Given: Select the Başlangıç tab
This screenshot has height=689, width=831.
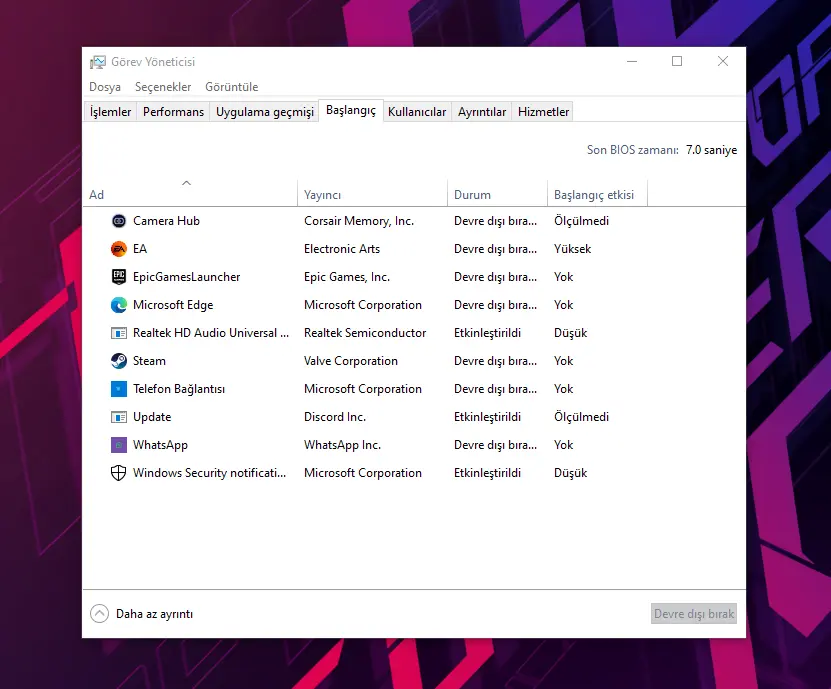Looking at the screenshot, I should pos(351,110).
